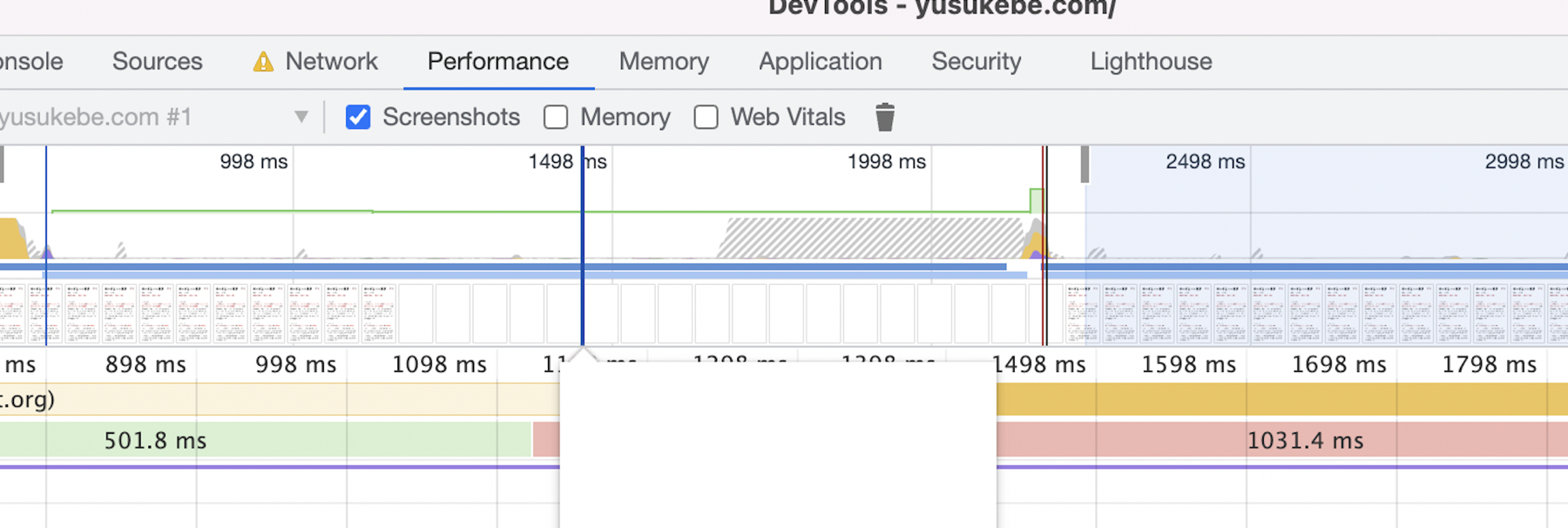The image size is (1568, 528).
Task: Go to the Security tab
Action: click(976, 62)
